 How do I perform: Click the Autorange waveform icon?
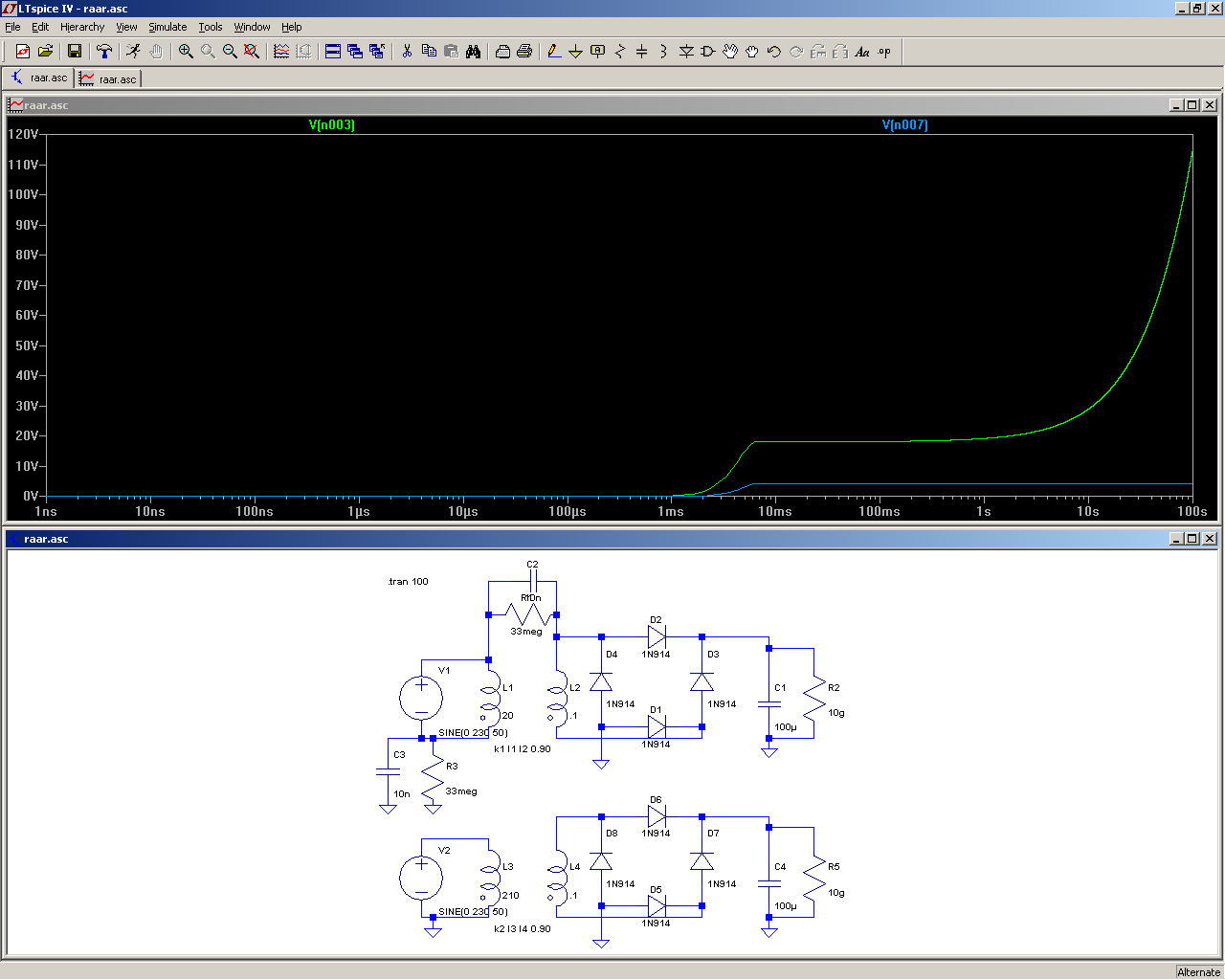(x=281, y=52)
